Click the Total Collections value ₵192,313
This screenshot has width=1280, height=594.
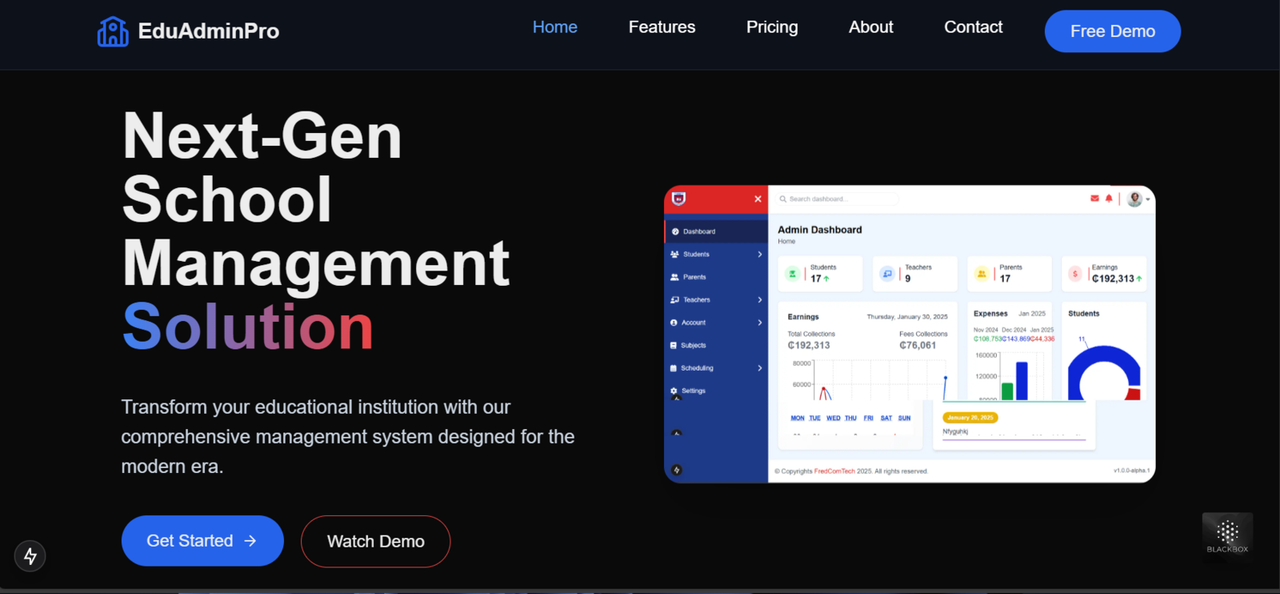click(808, 345)
